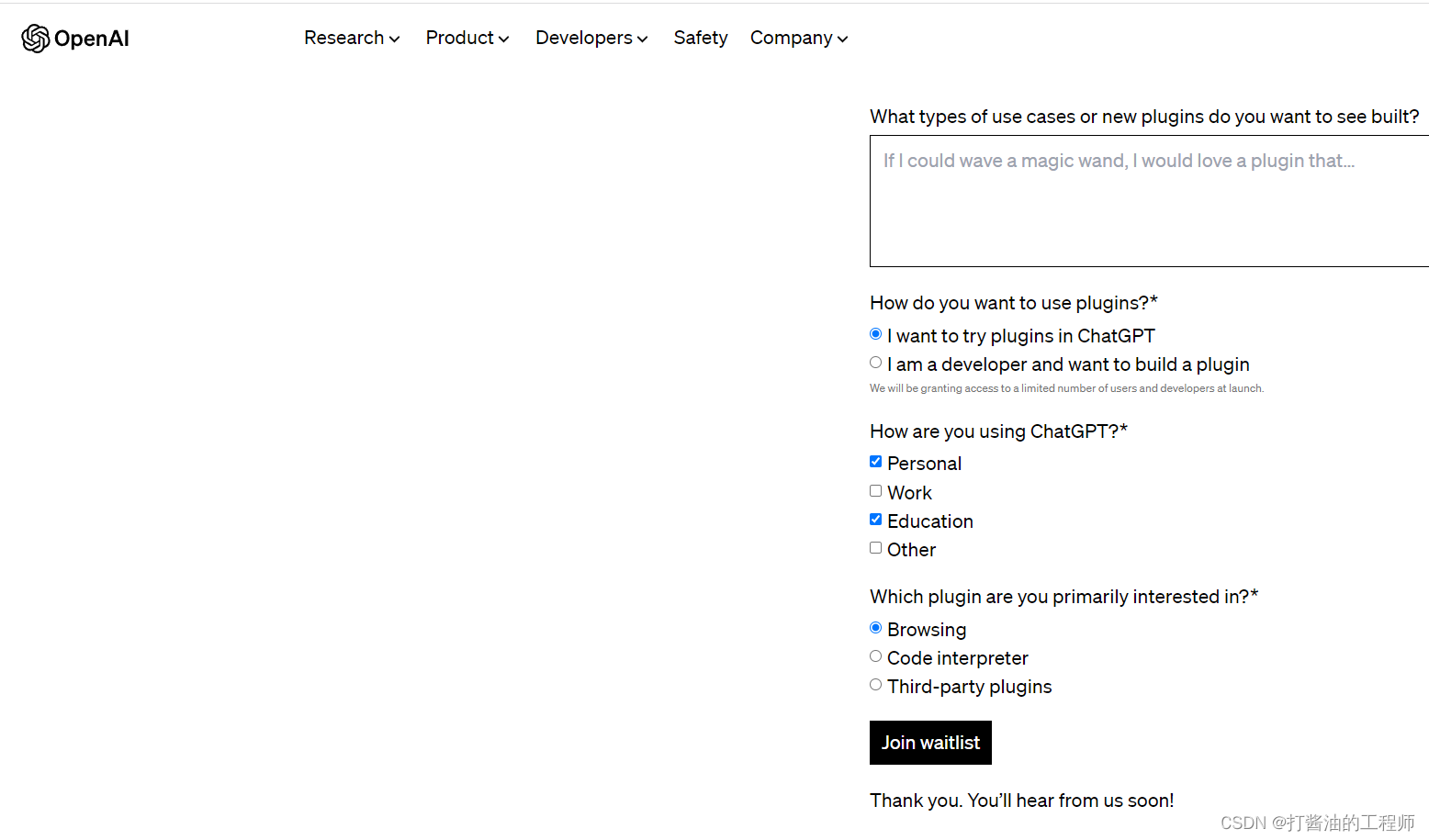Uncheck the Education checkbox
The height and width of the screenshot is (840, 1429).
click(875, 520)
